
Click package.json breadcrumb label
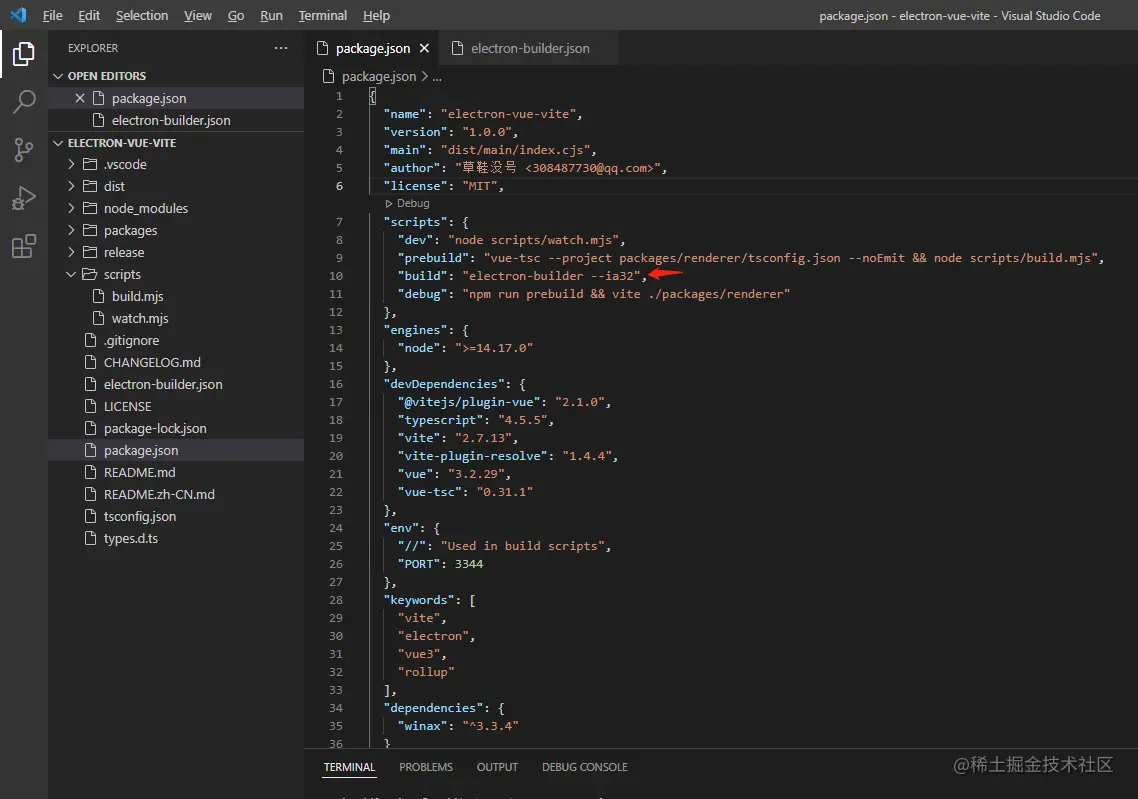click(379, 76)
